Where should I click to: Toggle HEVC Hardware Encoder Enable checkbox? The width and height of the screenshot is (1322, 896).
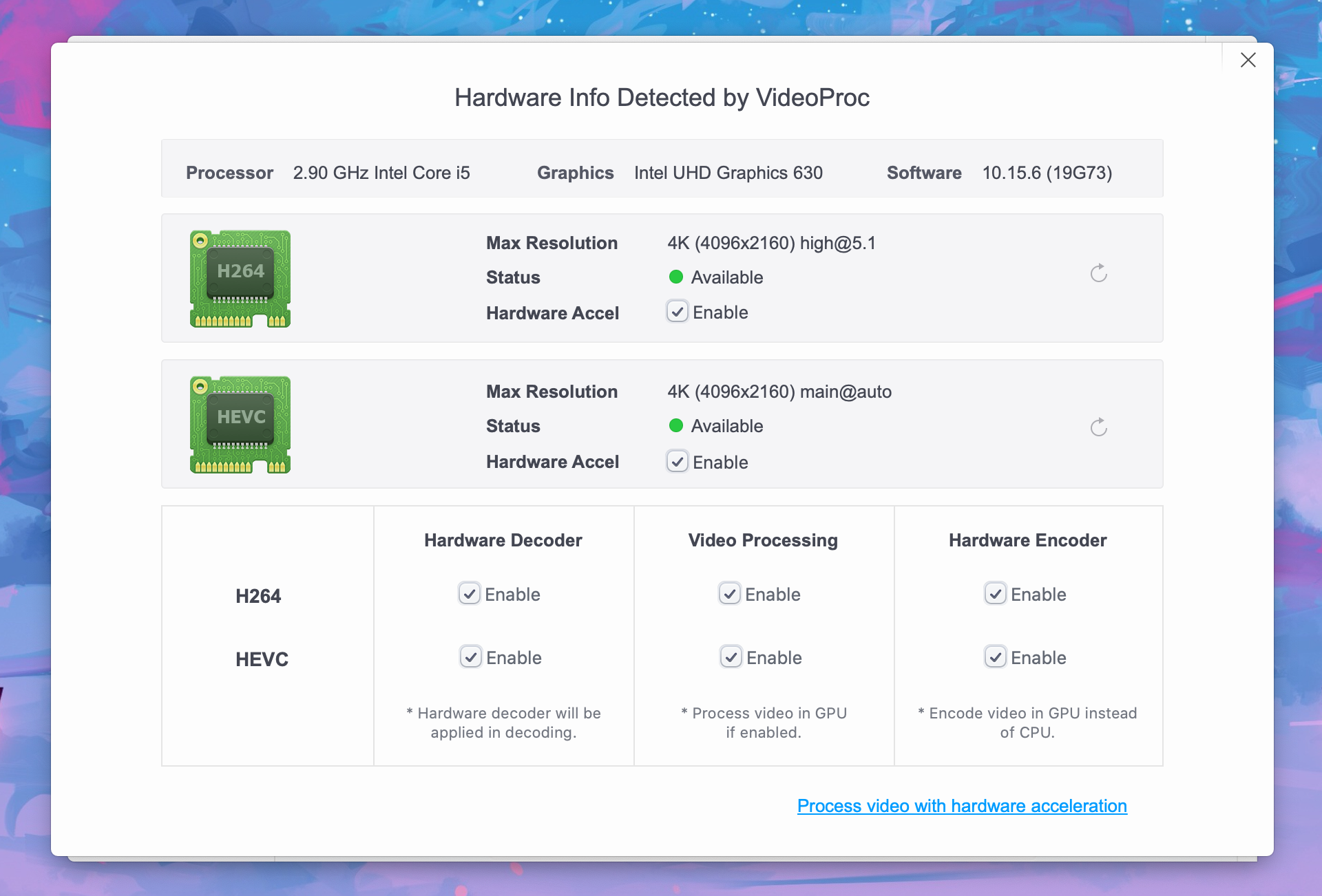996,657
